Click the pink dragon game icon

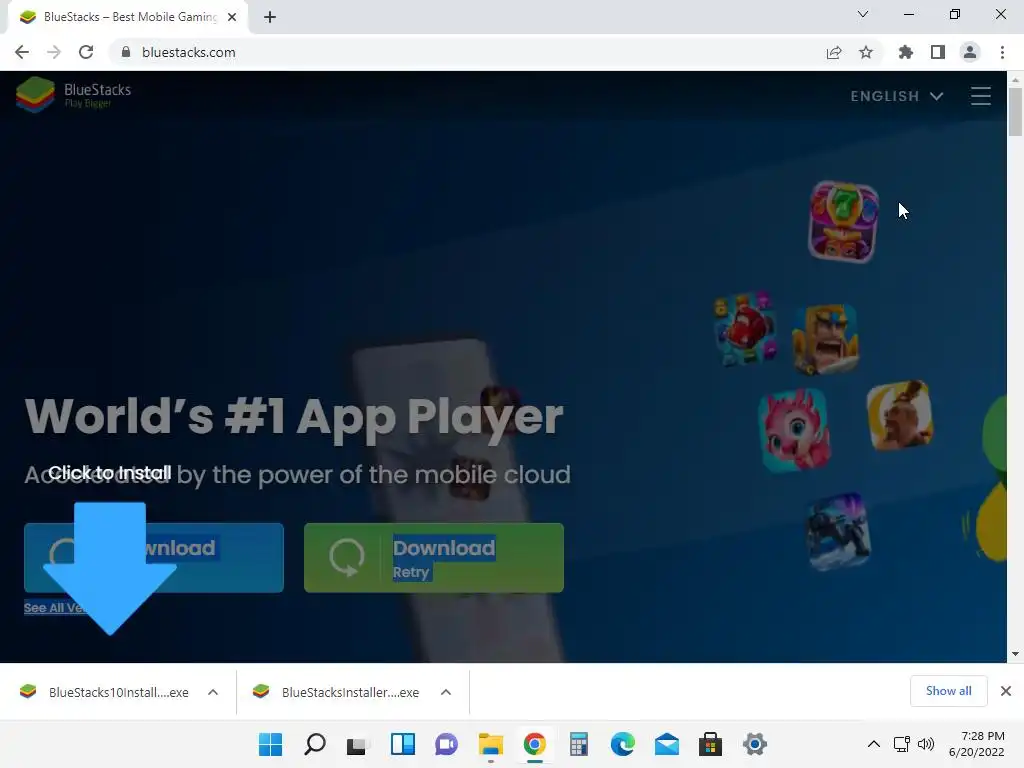(x=795, y=430)
